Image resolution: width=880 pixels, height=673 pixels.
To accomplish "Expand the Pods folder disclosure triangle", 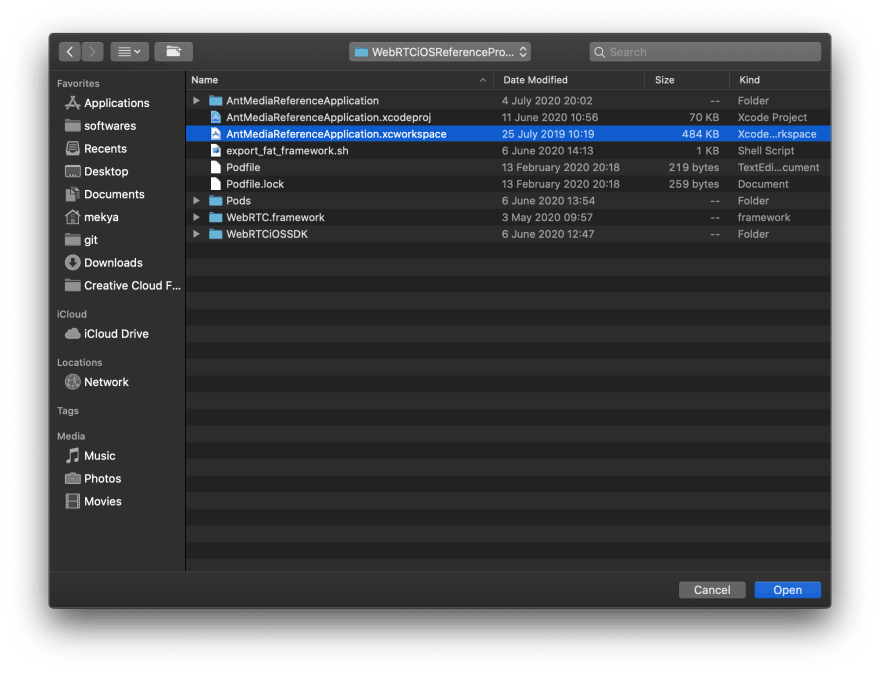I will coord(196,200).
